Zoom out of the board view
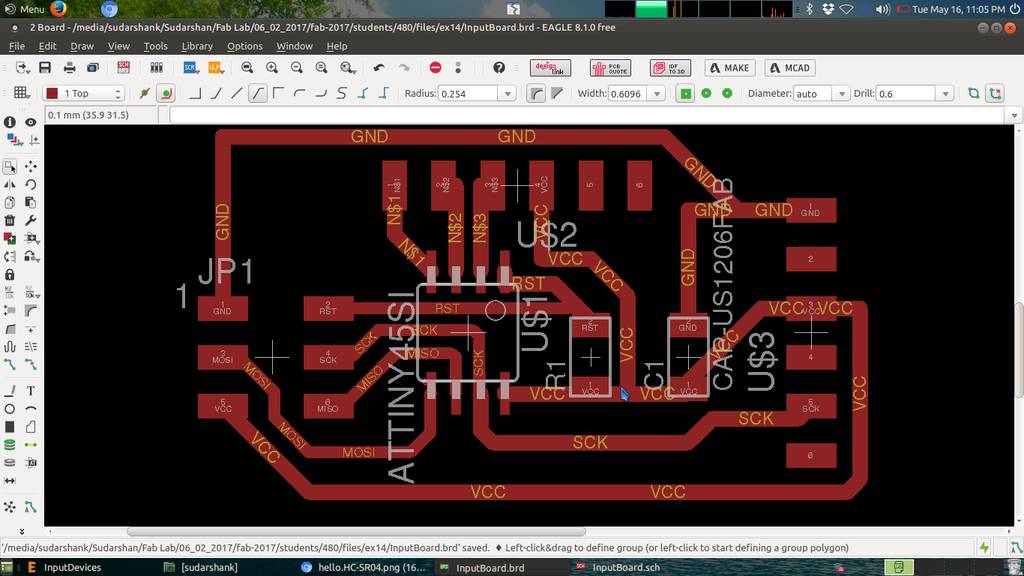This screenshot has width=1024, height=576. point(296,67)
